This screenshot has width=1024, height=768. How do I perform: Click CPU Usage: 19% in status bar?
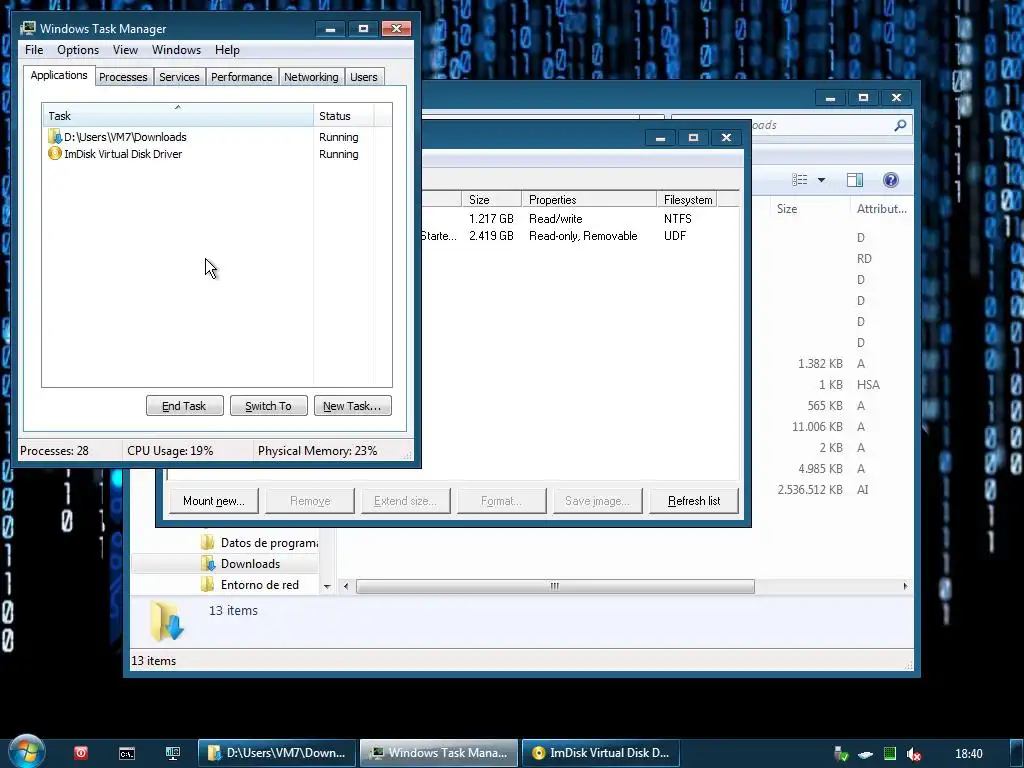170,451
